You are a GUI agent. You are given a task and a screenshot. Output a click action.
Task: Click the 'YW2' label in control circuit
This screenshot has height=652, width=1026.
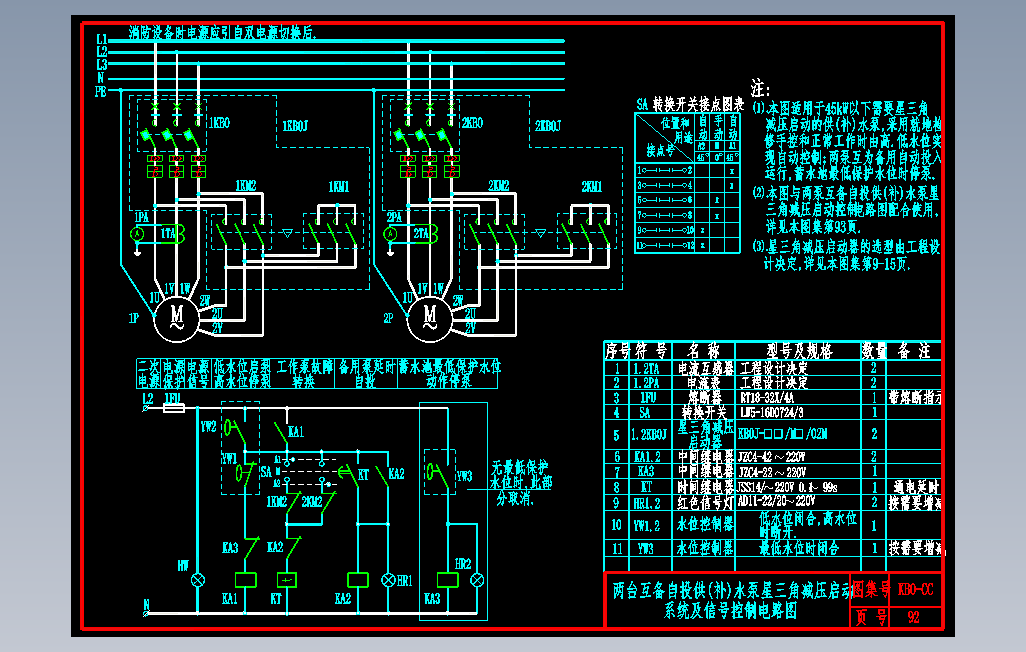coord(208,426)
